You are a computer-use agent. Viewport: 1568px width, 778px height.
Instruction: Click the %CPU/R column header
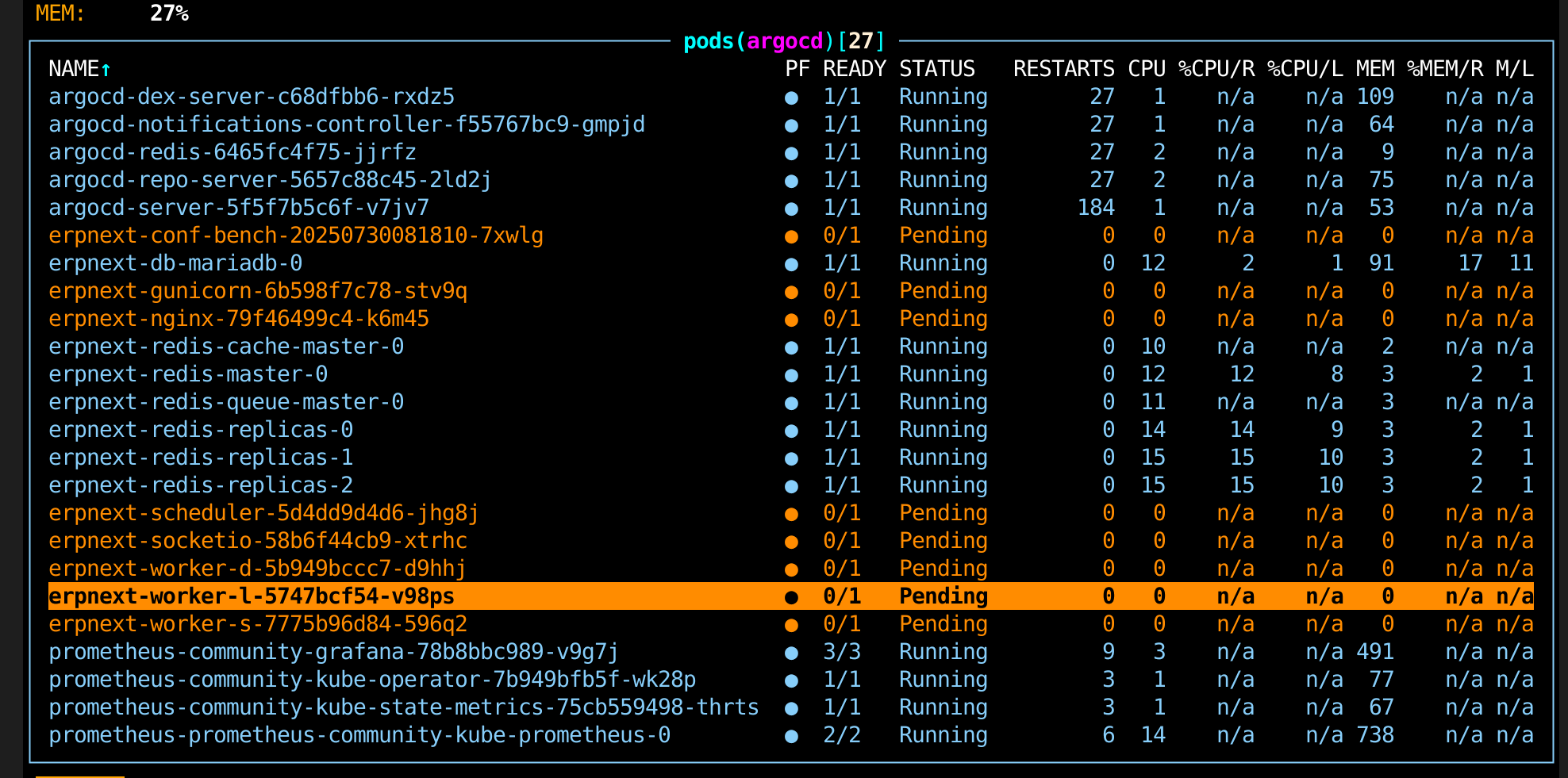1216,69
